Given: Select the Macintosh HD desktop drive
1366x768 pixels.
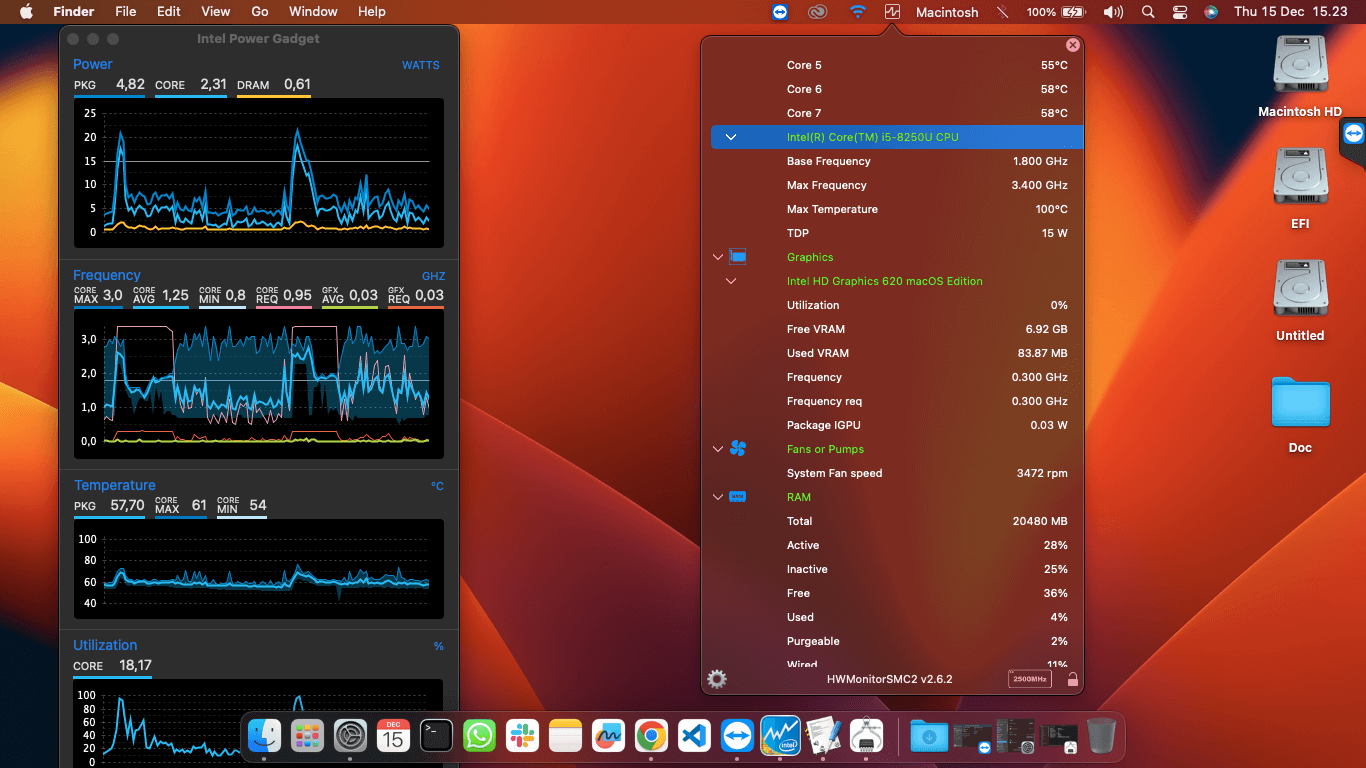Looking at the screenshot, I should coord(1300,76).
